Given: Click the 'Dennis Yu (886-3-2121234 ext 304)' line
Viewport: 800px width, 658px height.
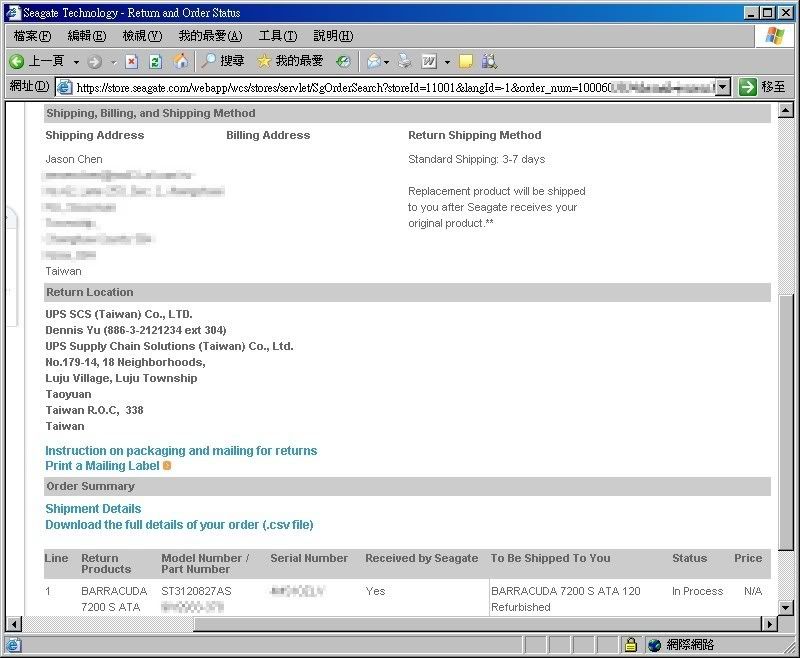Looking at the screenshot, I should (x=136, y=330).
